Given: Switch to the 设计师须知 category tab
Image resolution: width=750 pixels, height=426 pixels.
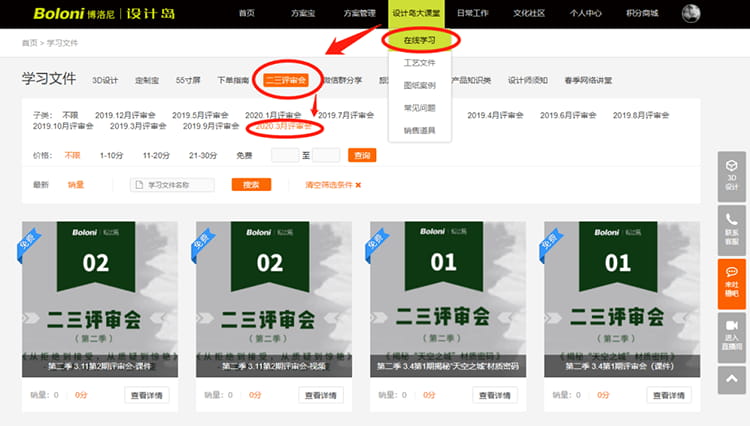Looking at the screenshot, I should (528, 80).
